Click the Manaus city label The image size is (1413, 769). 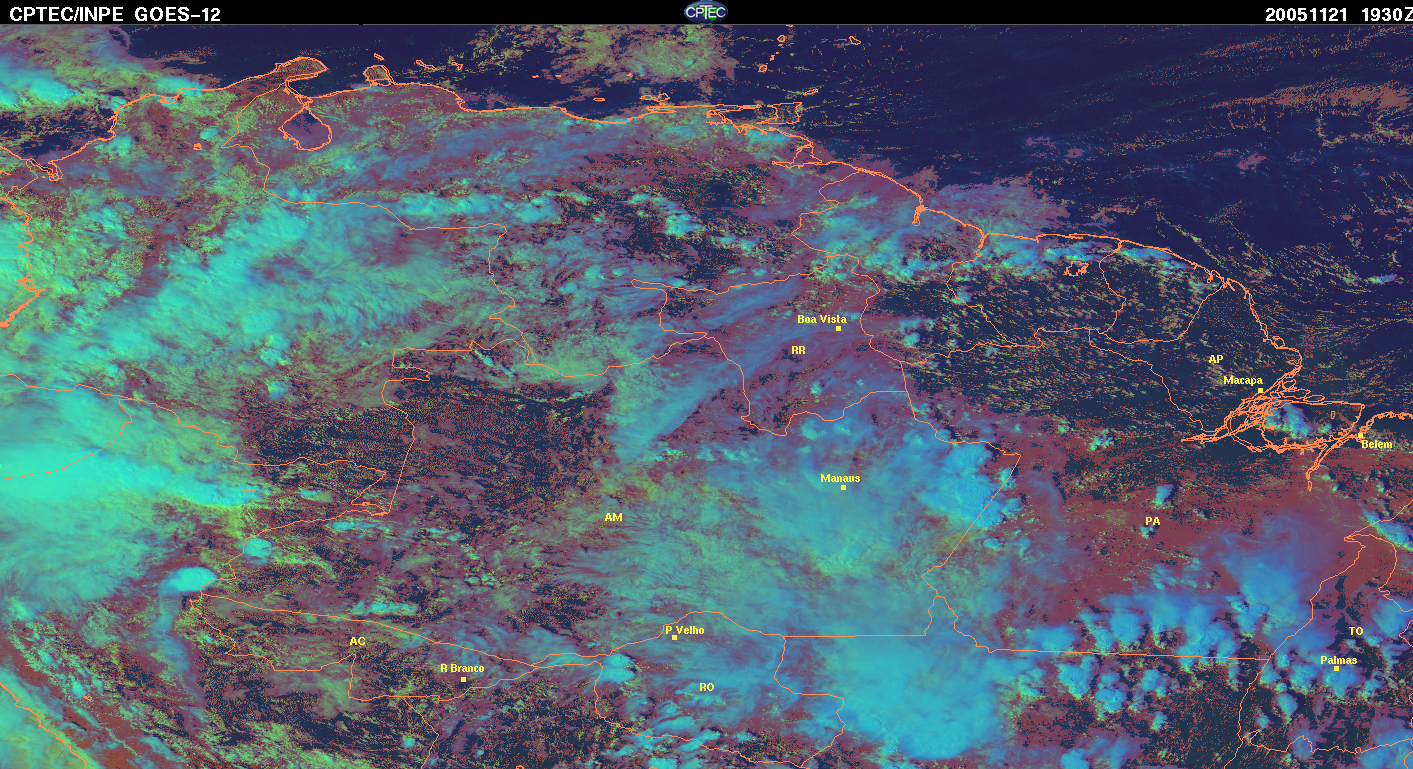click(840, 478)
